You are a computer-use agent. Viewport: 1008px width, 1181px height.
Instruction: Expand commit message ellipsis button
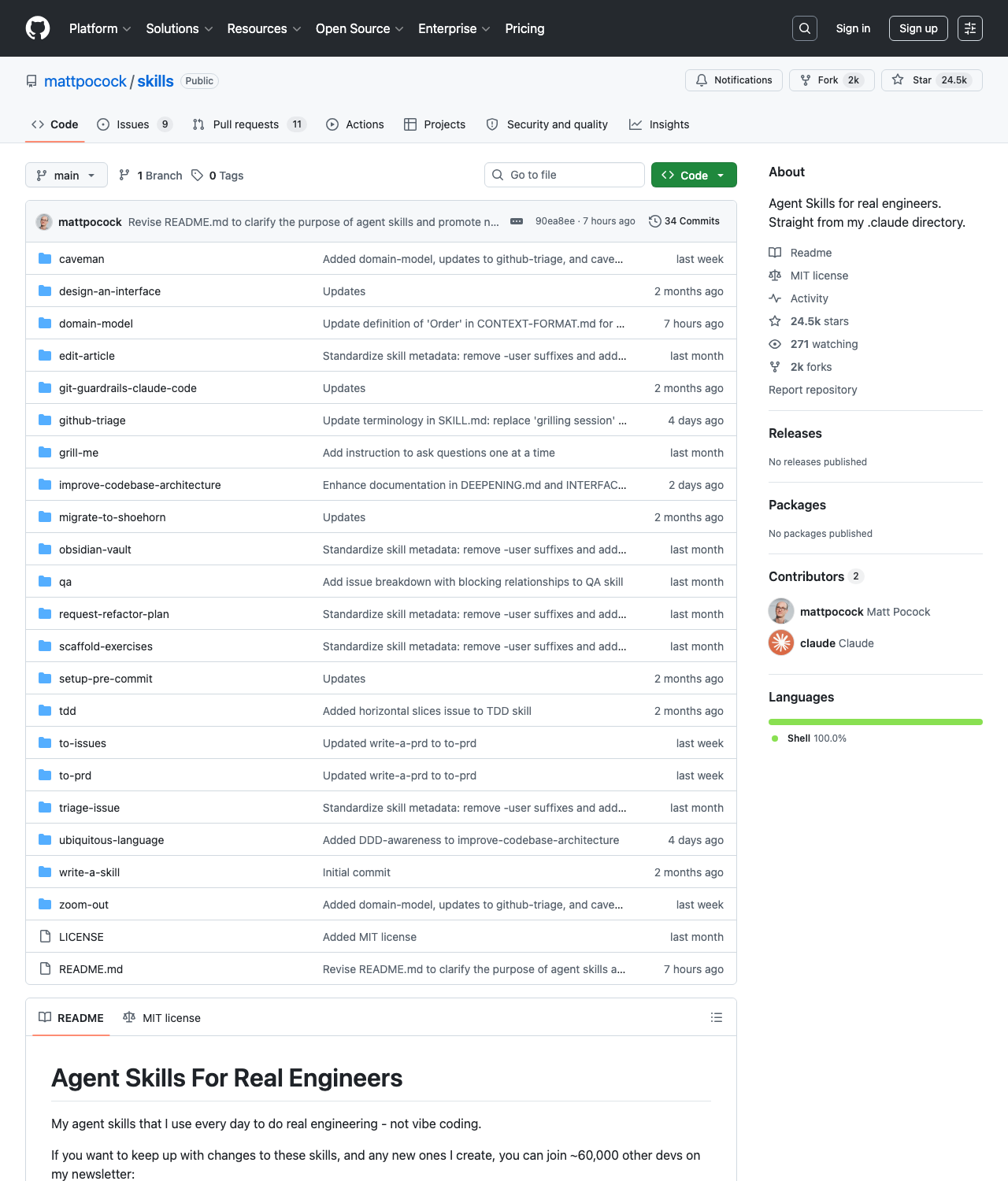point(517,221)
